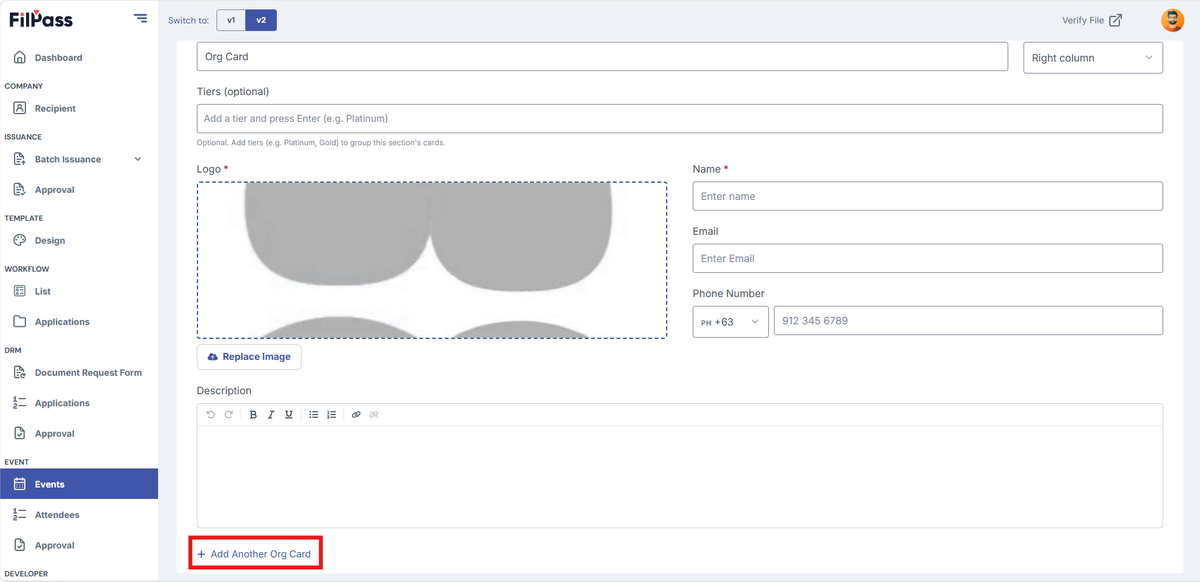This screenshot has height=582, width=1200.
Task: Expand the Batch Issuance submenu chevron
Action: point(138,159)
